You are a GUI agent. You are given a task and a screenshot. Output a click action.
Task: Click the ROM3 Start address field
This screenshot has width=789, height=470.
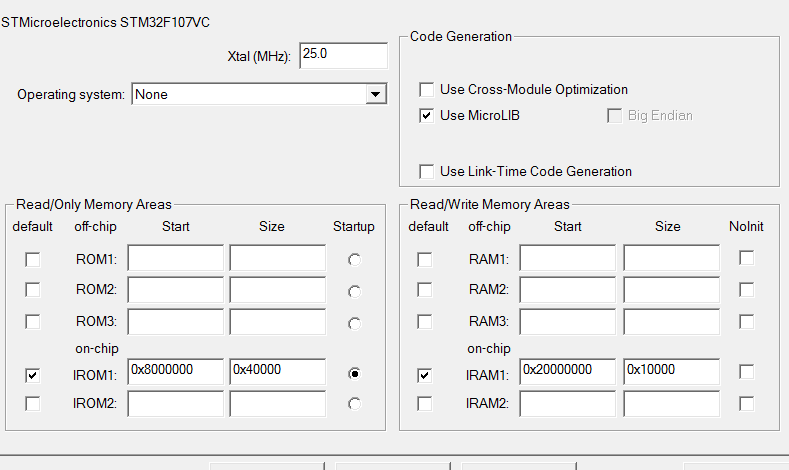(176, 321)
